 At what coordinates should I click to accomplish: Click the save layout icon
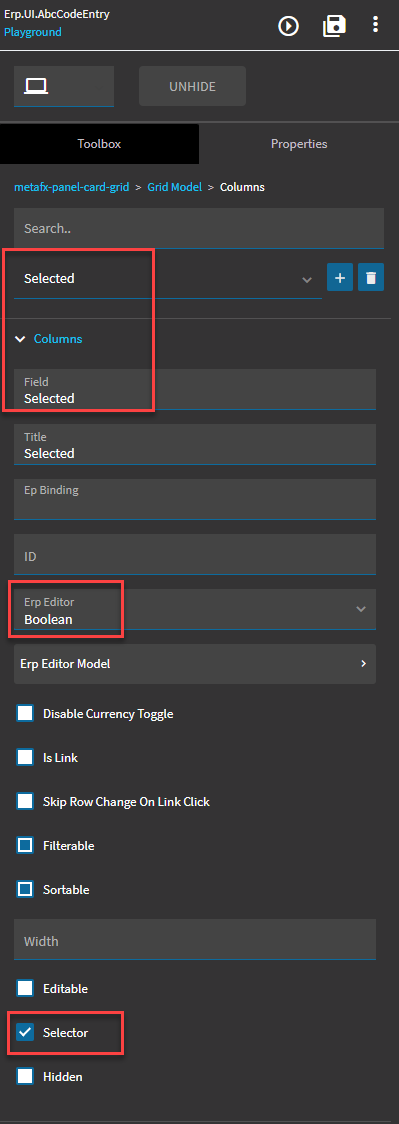(x=335, y=27)
